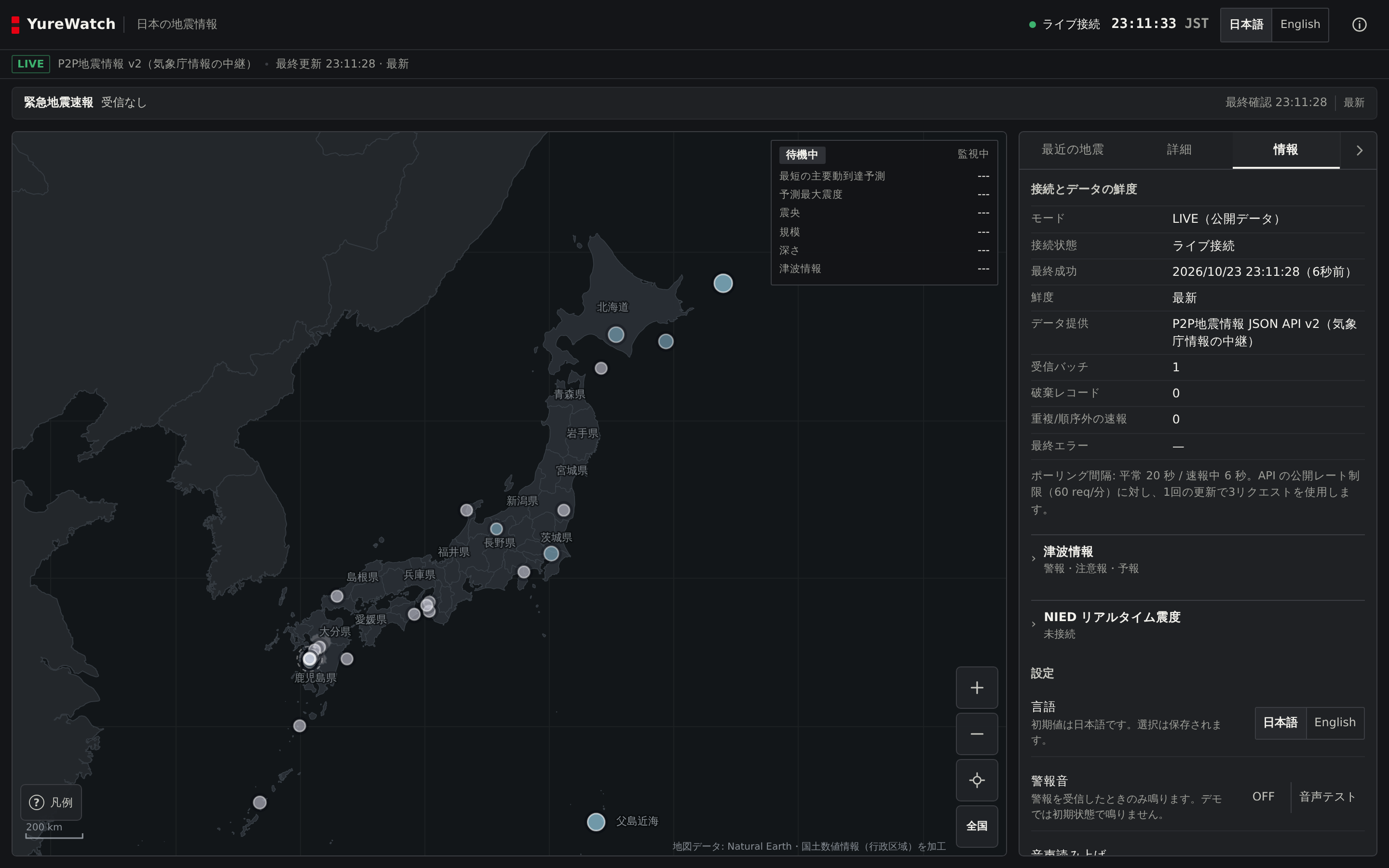Select 日本語 in the header language switch
Screen dimensions: 1389x868
coord(1246,25)
